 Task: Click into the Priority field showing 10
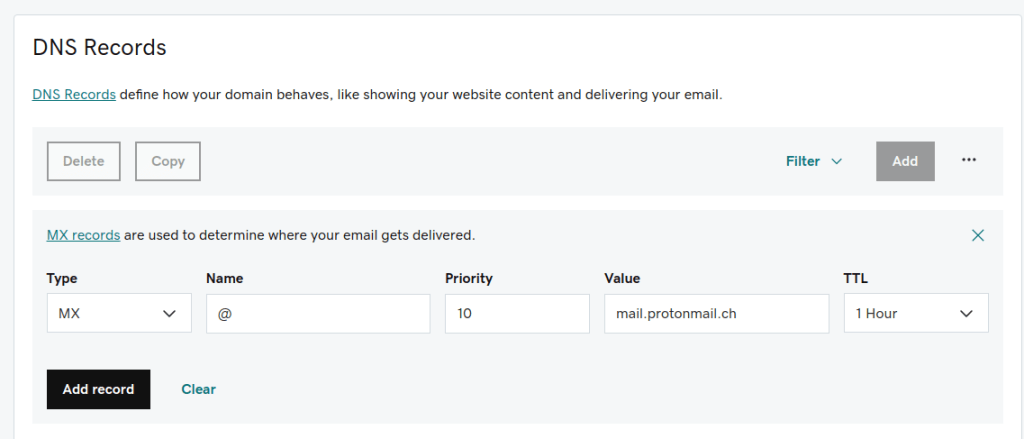(517, 313)
